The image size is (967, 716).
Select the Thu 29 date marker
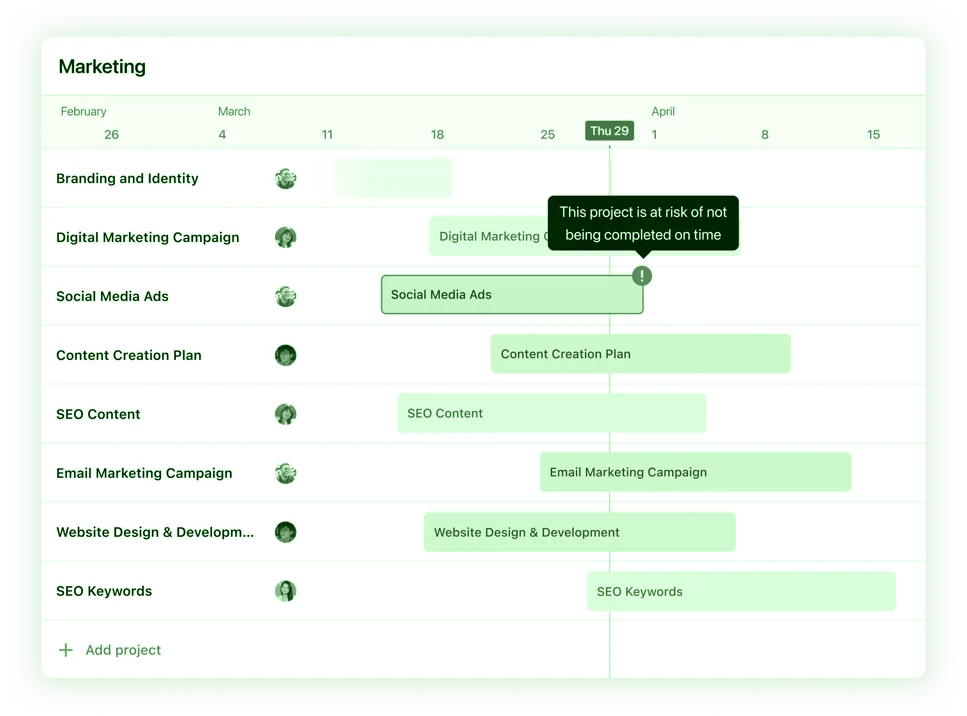(x=609, y=130)
